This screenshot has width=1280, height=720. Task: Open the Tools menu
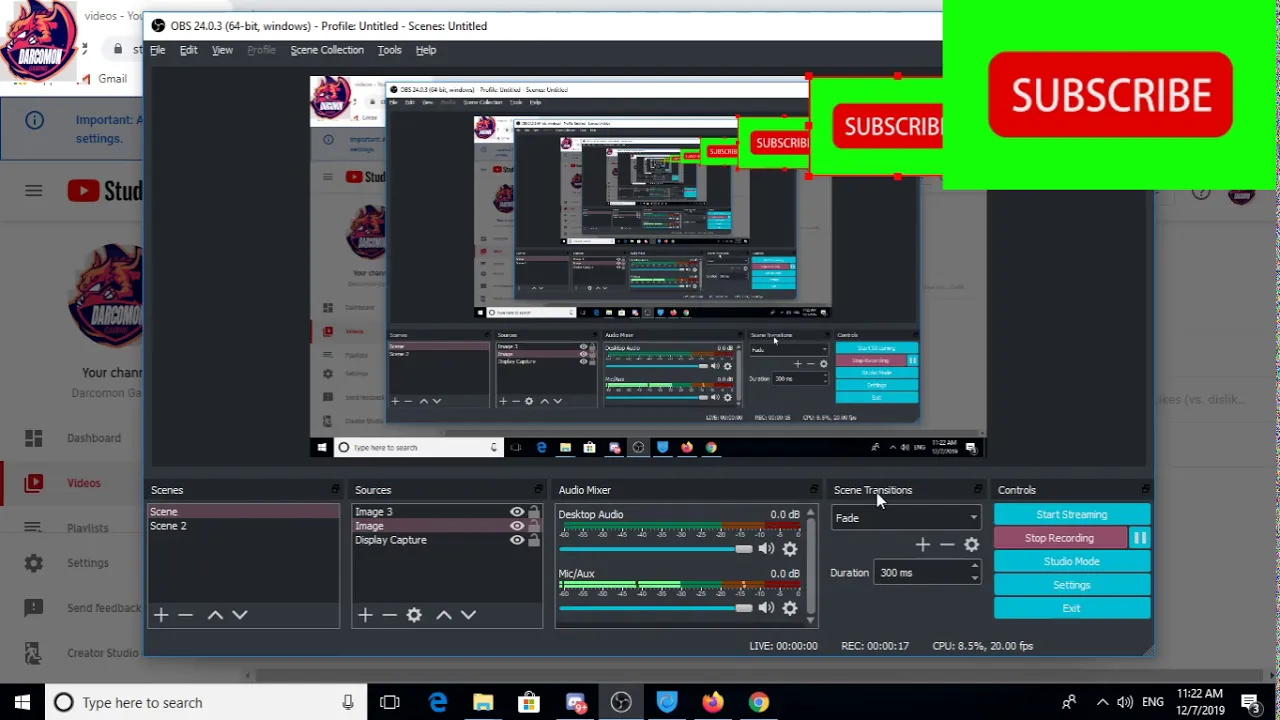389,50
